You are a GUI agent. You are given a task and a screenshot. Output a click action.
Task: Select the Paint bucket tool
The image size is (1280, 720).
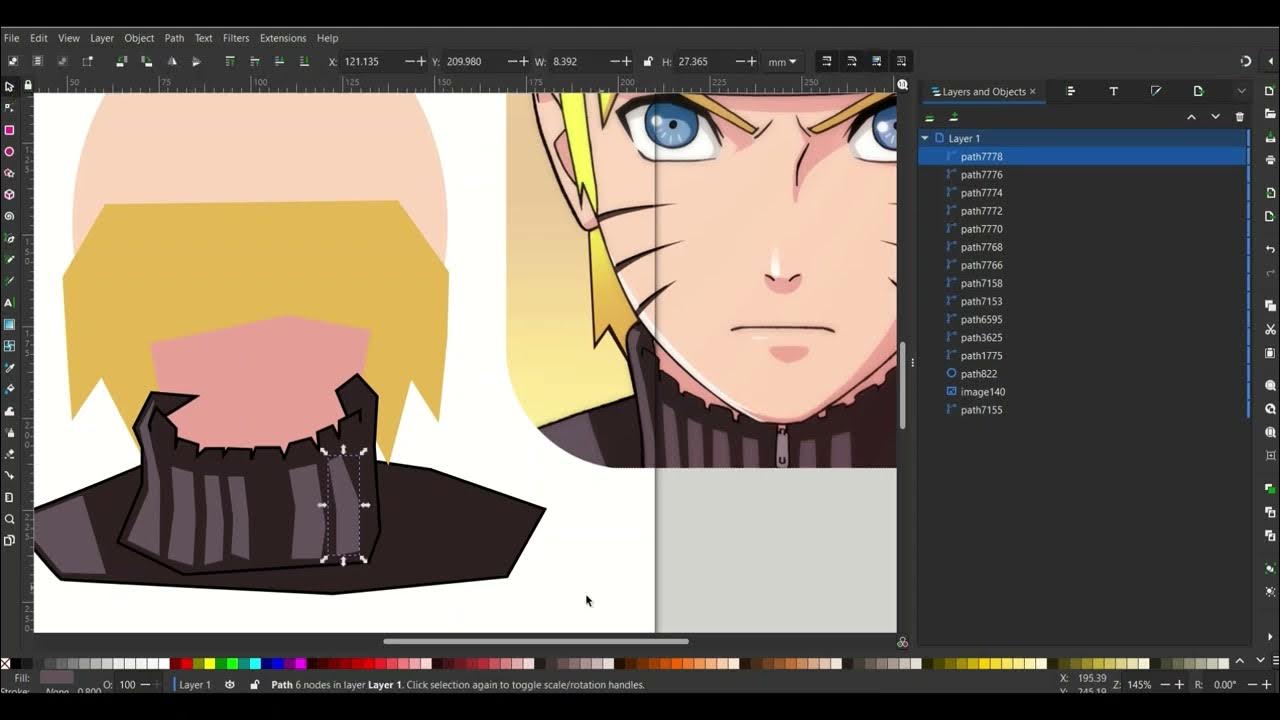pyautogui.click(x=9, y=389)
